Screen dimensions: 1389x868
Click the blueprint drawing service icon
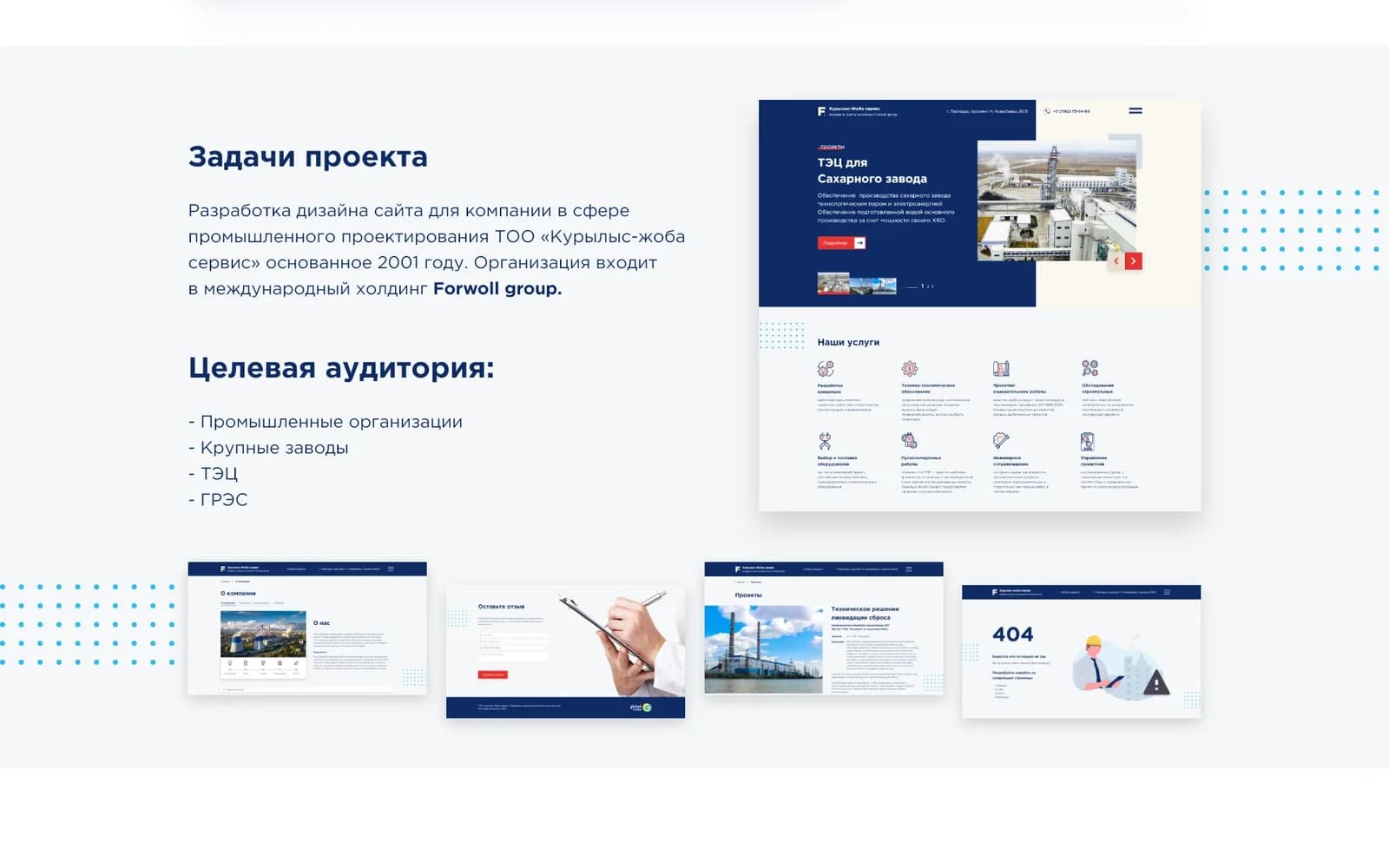(1001, 369)
